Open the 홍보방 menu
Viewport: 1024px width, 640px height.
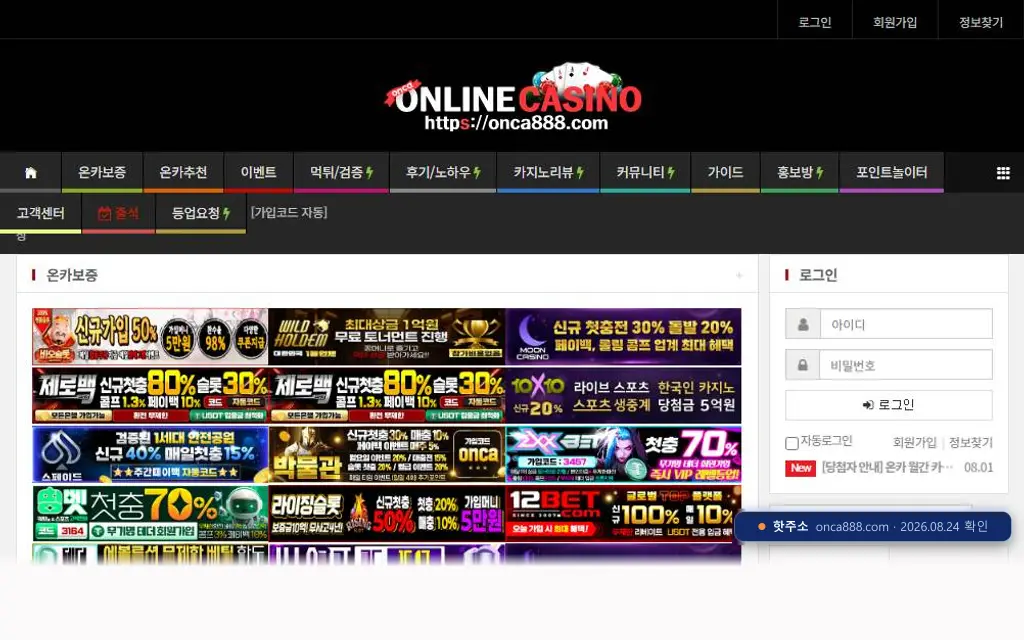click(x=799, y=172)
